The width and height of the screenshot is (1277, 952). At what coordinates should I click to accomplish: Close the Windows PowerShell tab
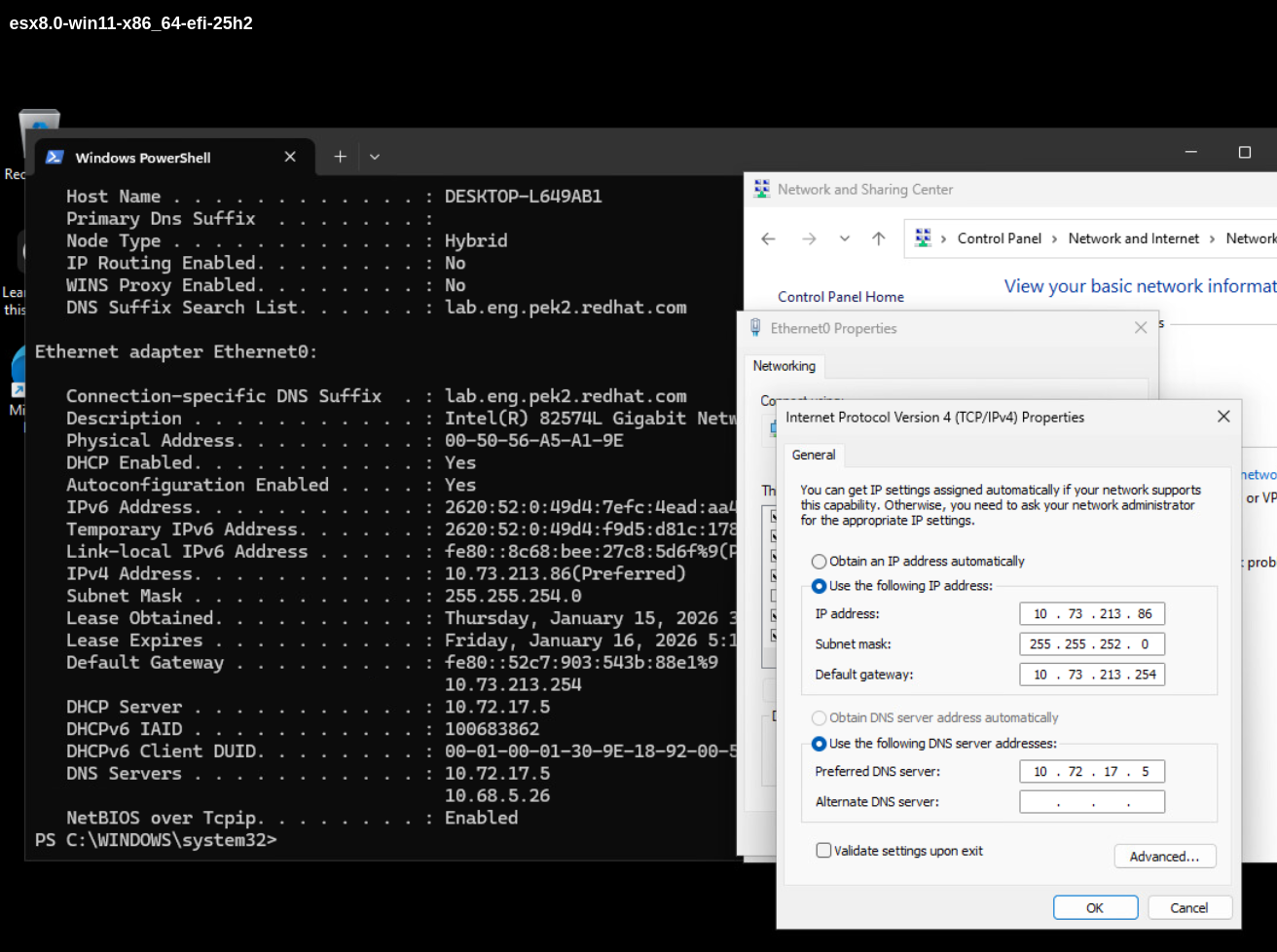pyautogui.click(x=290, y=157)
